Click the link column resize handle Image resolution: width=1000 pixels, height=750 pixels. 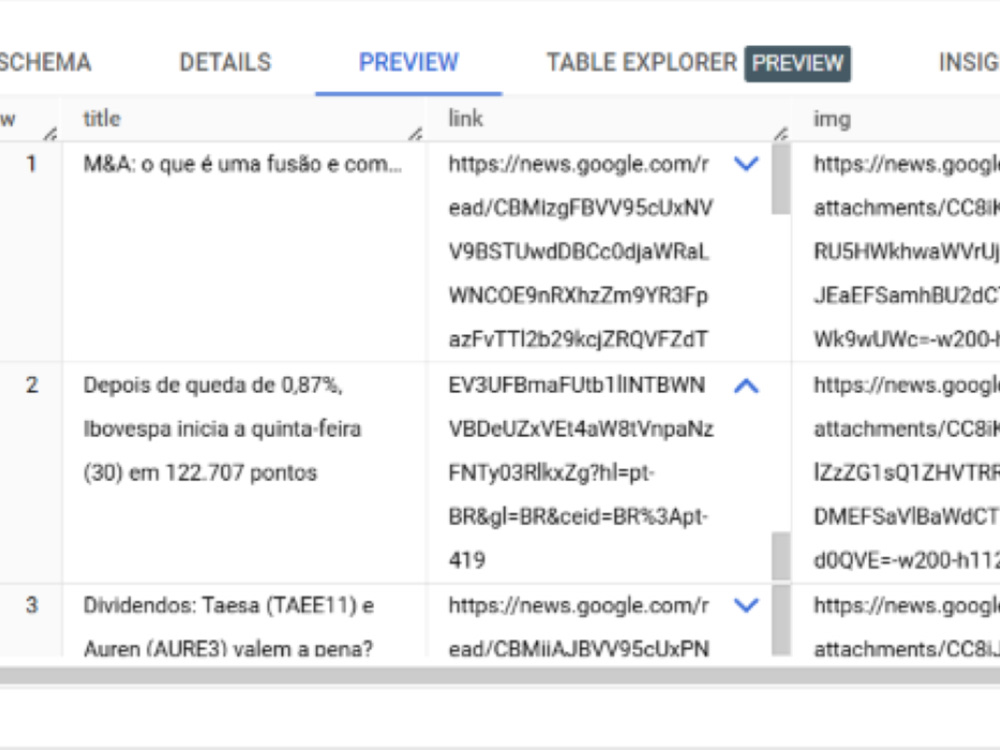[x=781, y=134]
